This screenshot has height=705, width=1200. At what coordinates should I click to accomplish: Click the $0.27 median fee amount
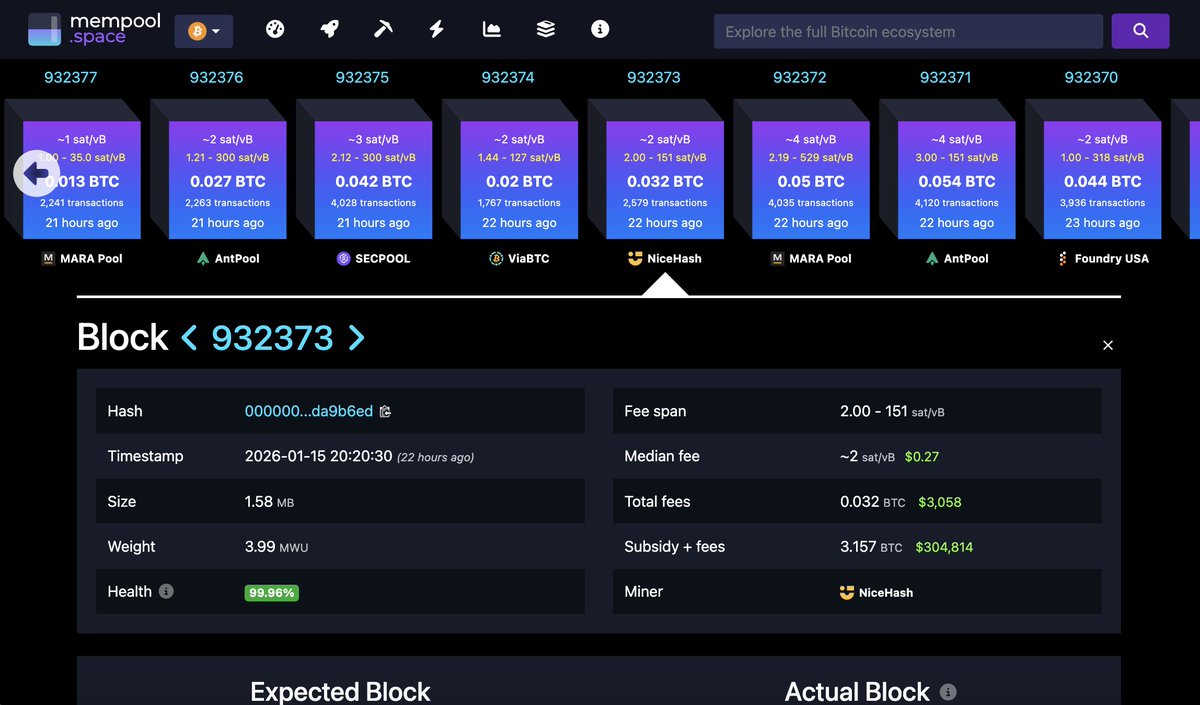click(922, 456)
